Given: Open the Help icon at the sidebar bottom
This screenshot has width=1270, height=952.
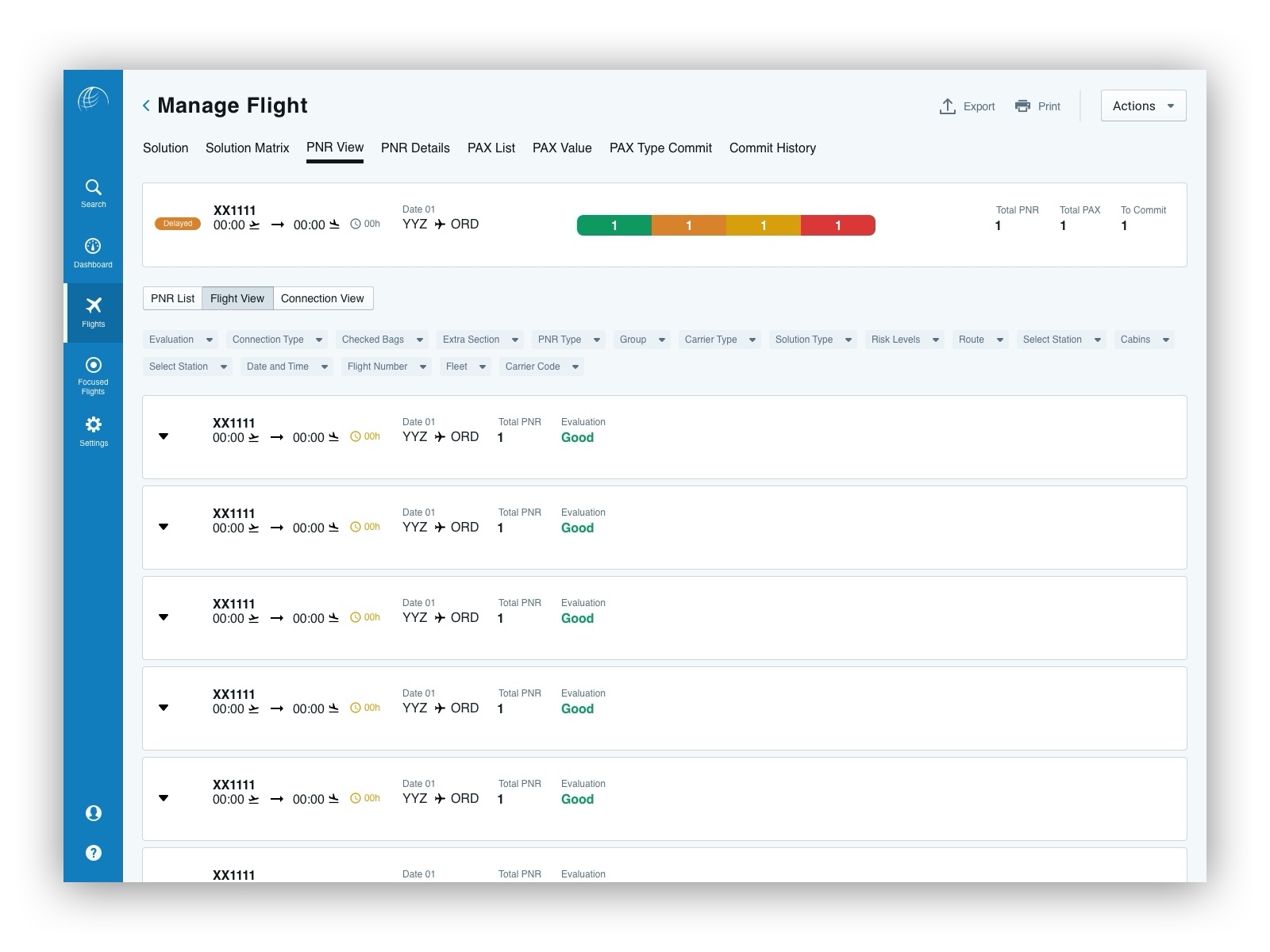Looking at the screenshot, I should click(93, 853).
